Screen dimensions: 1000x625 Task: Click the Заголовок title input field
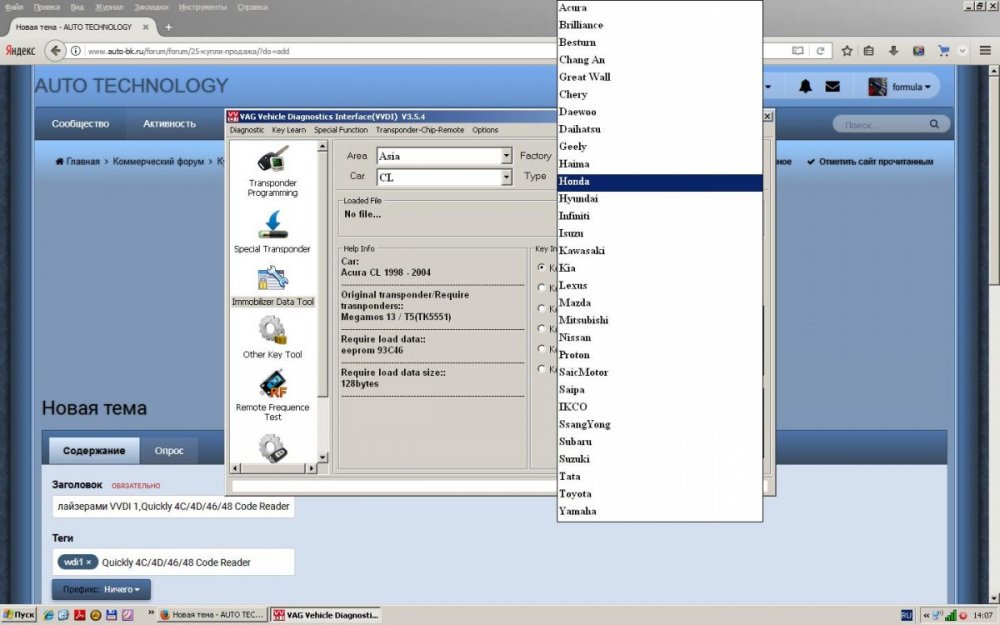173,506
